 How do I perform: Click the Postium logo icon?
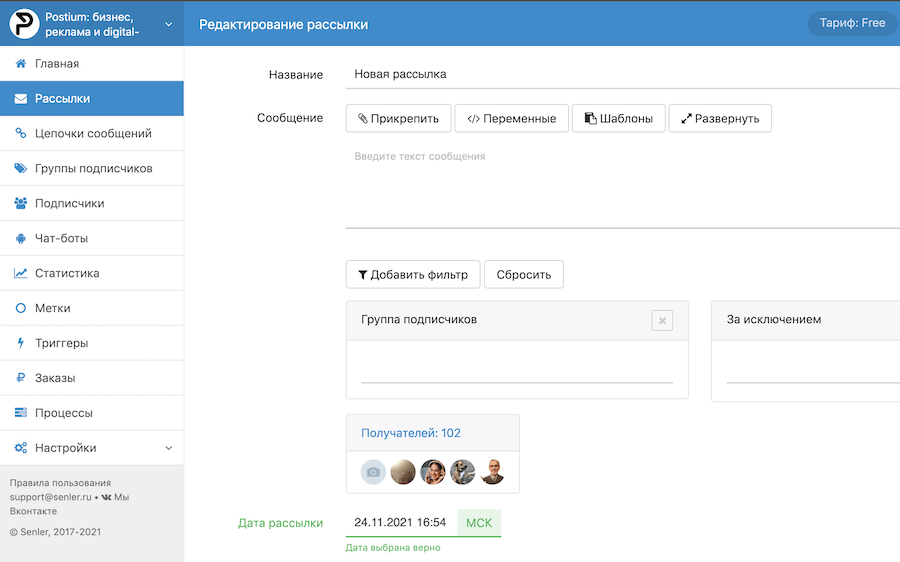pos(24,24)
